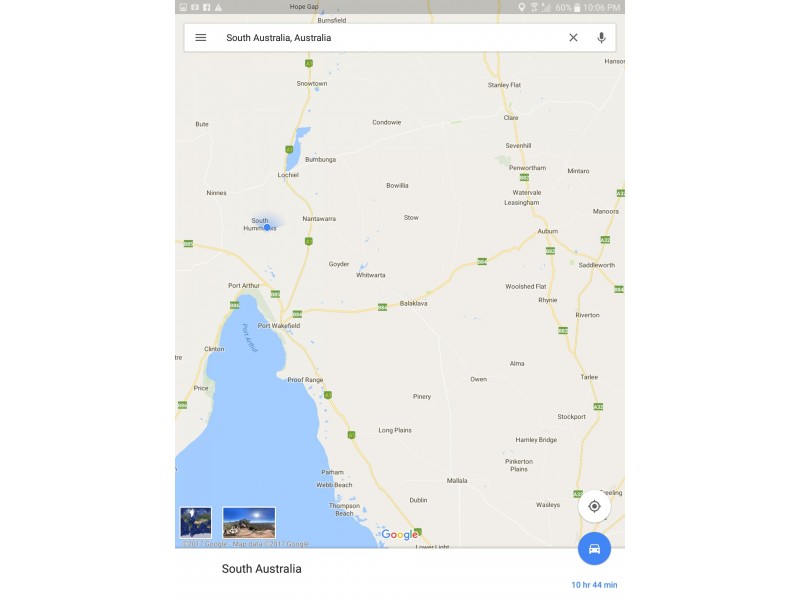
Task: Clear the South Australia search text
Action: tap(573, 38)
